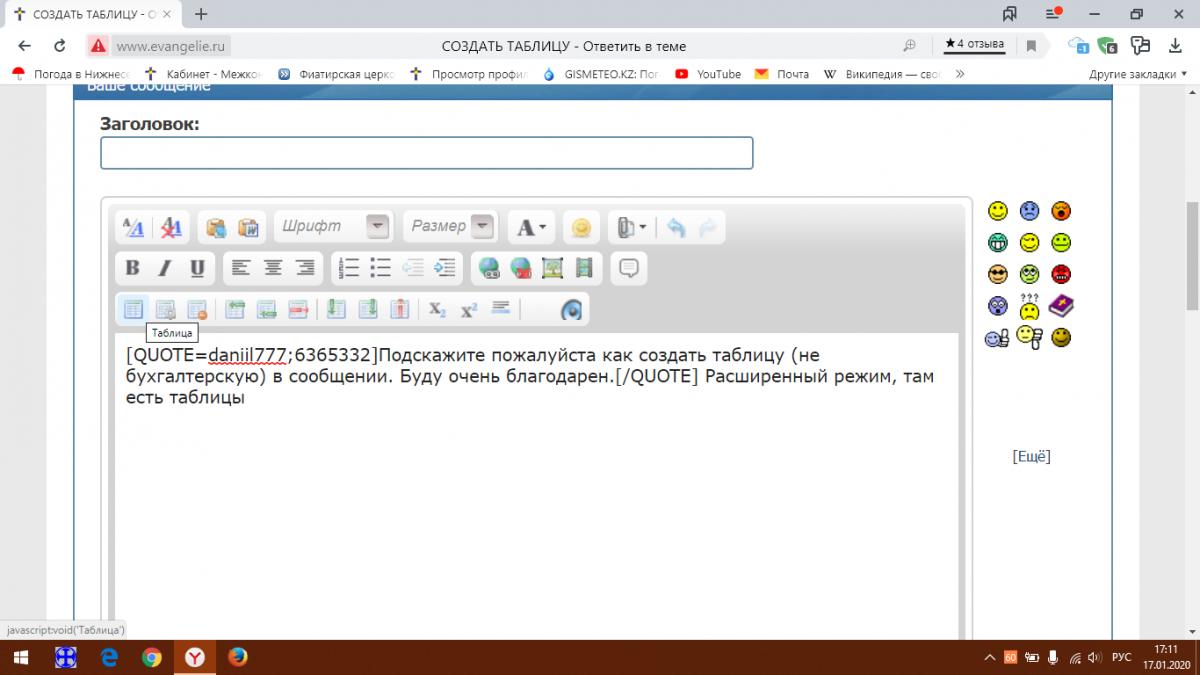
Task: Insert an image into the message
Action: (552, 268)
